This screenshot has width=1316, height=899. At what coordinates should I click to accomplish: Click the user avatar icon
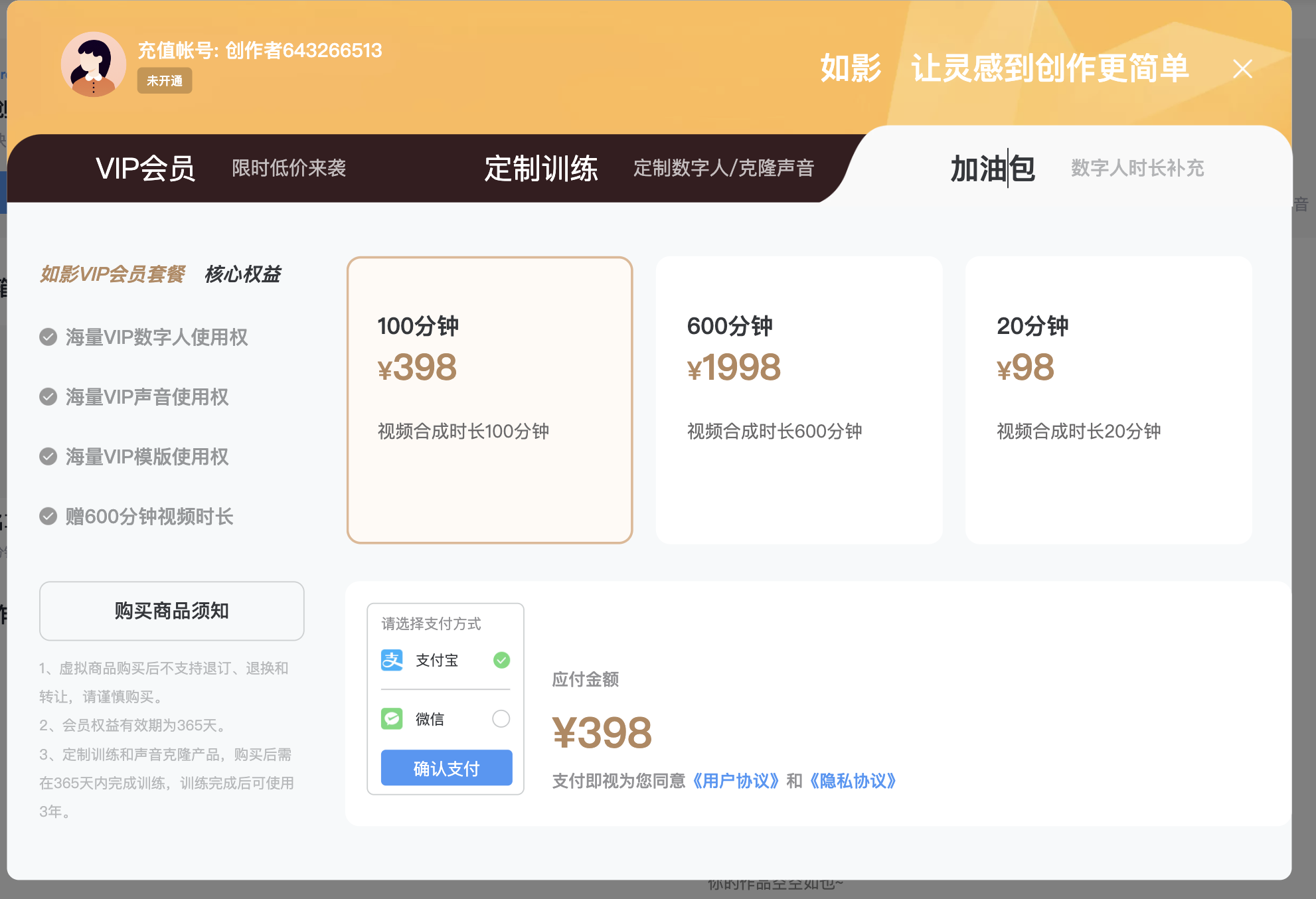click(94, 64)
